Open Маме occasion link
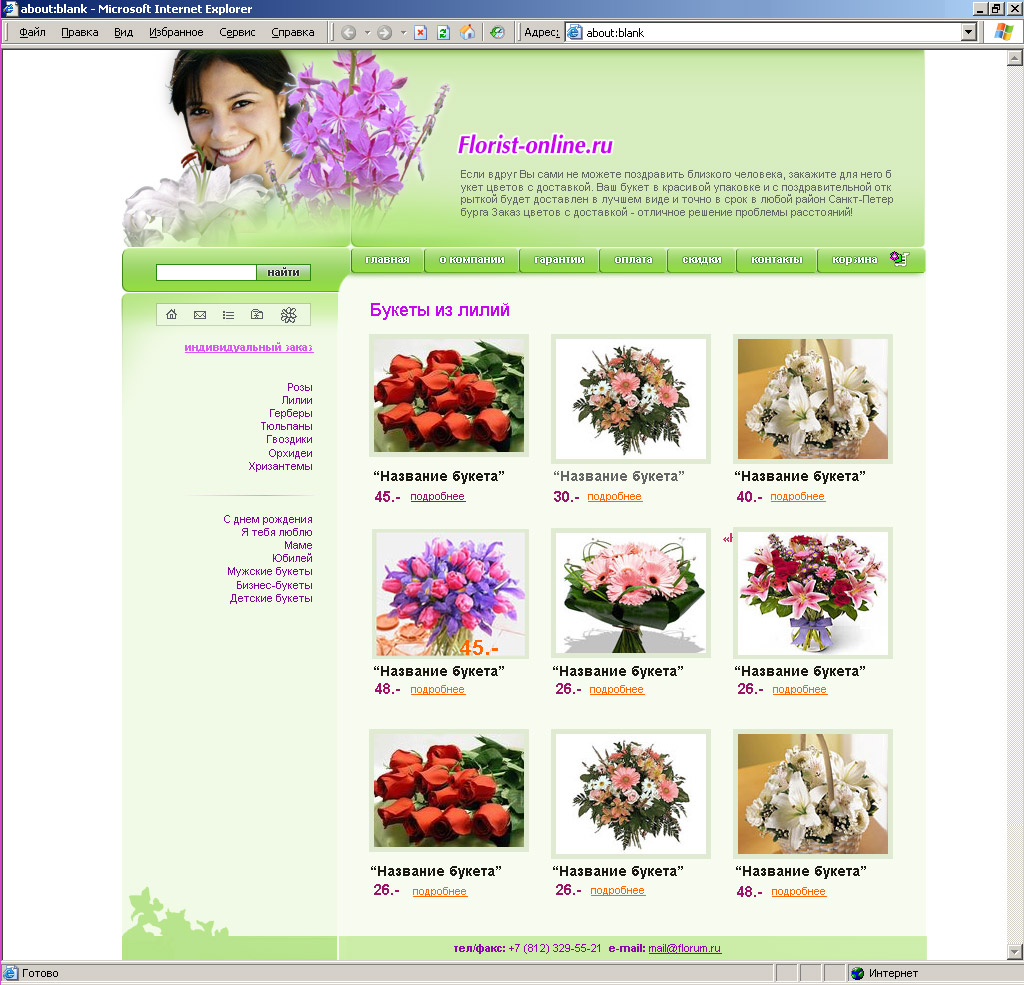Viewport: 1024px width, 985px height. coord(298,545)
